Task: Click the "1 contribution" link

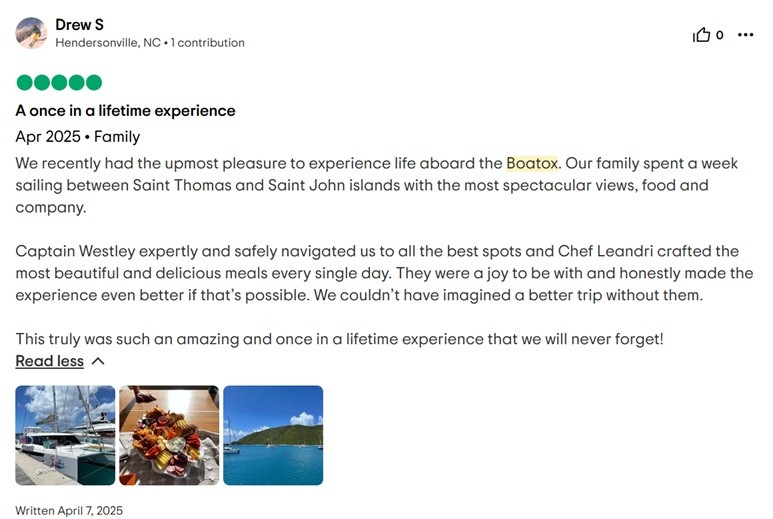Action: point(208,43)
